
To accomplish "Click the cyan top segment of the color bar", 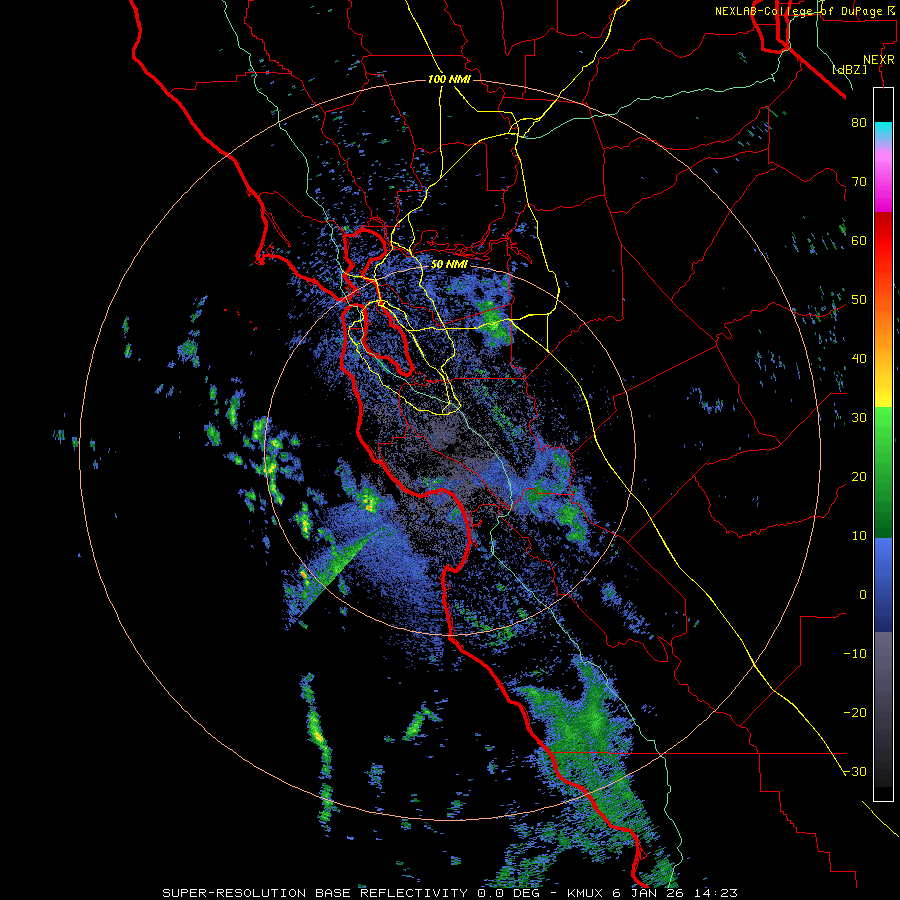I will [883, 131].
